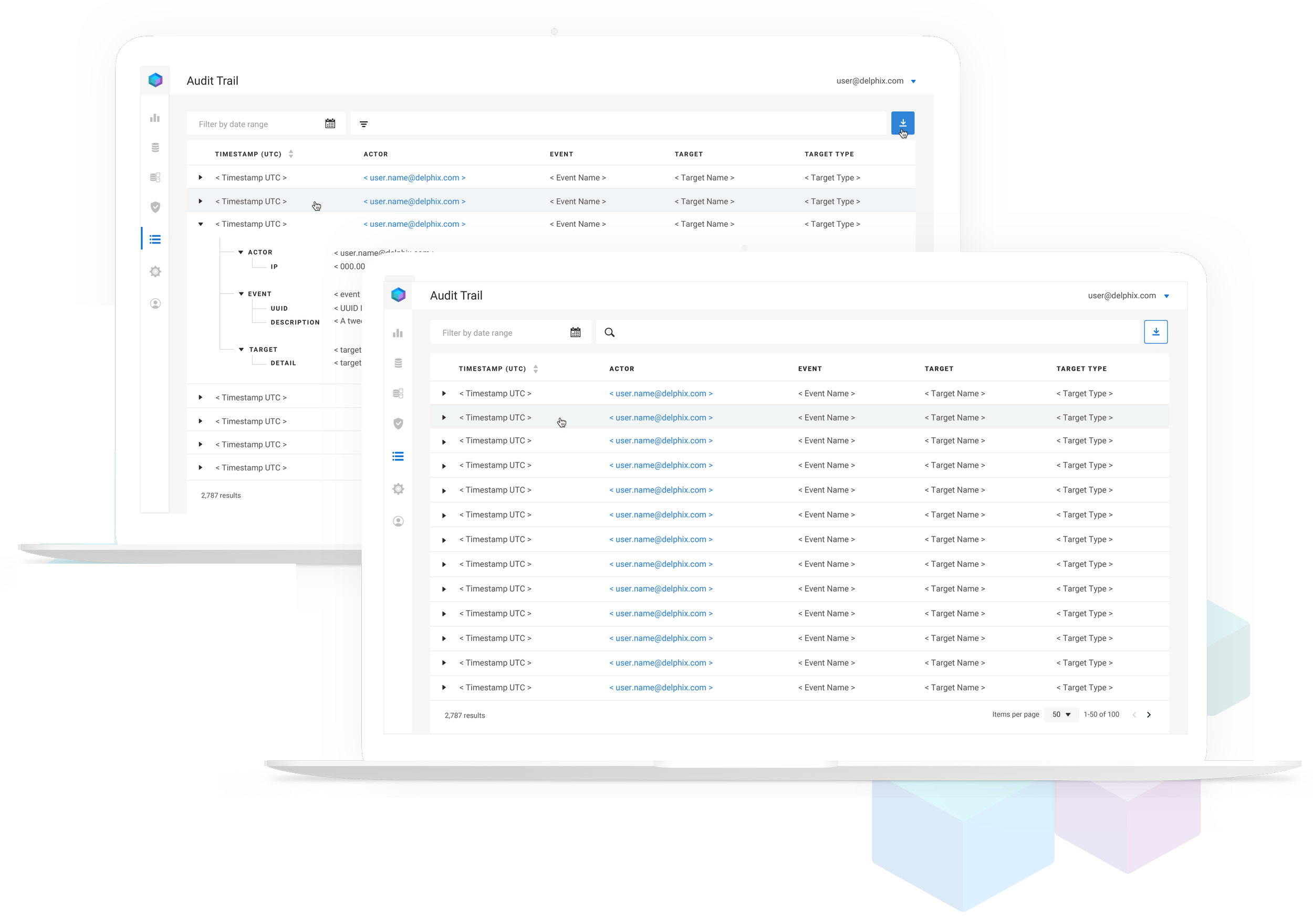Open the settings gear in front sidebar
This screenshot has height=924, width=1313.
tap(398, 489)
